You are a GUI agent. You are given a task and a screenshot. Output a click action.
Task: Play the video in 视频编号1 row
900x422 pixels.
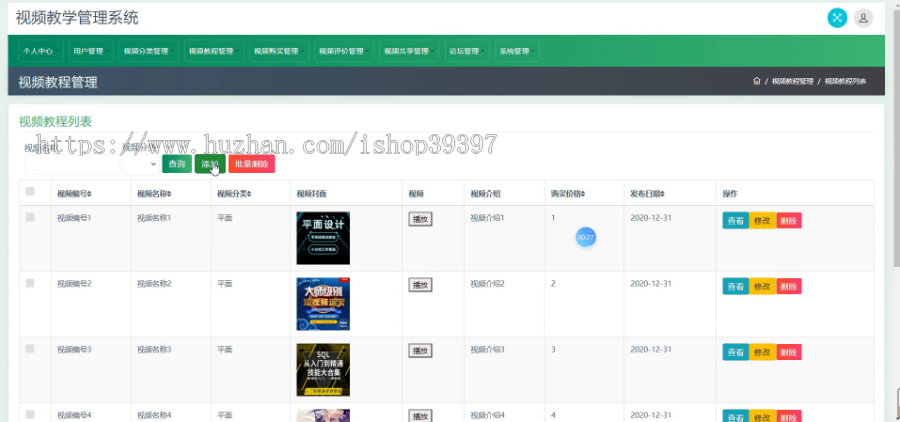point(420,219)
